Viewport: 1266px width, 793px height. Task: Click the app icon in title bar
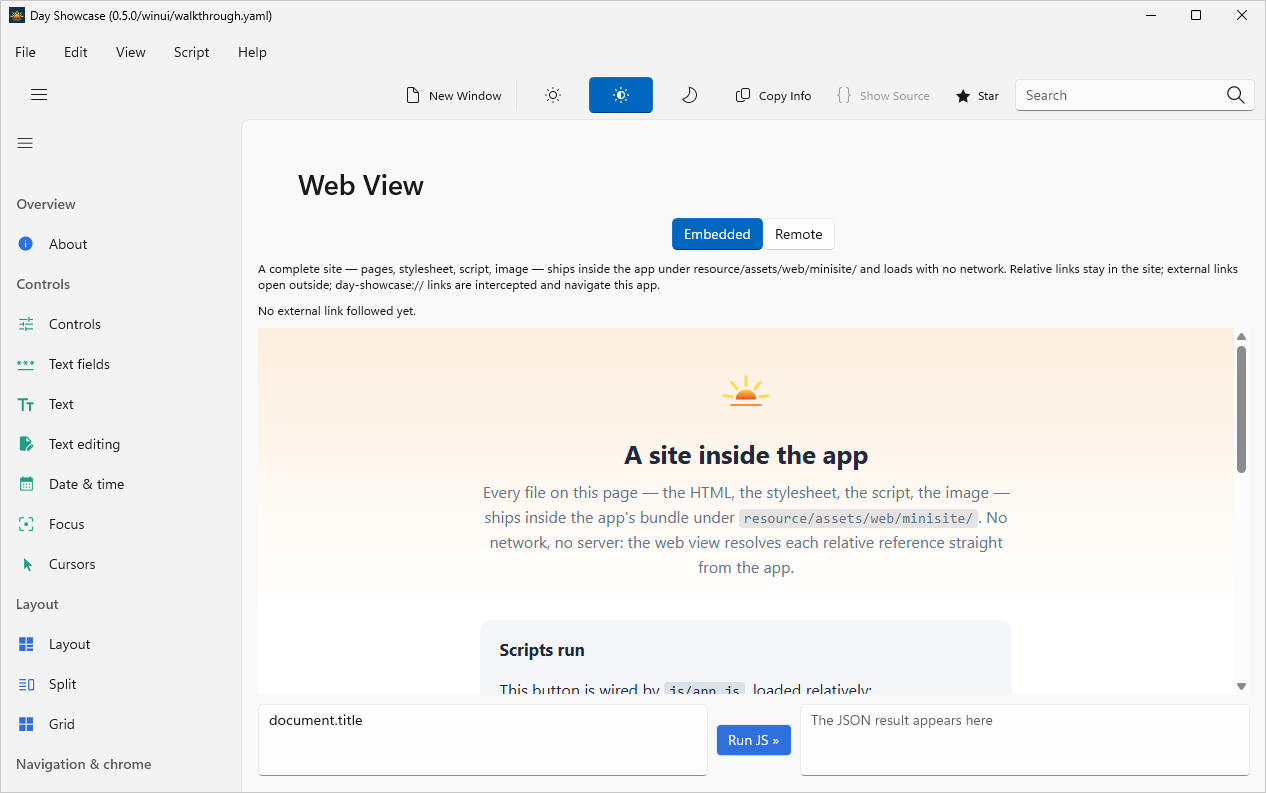[16, 15]
